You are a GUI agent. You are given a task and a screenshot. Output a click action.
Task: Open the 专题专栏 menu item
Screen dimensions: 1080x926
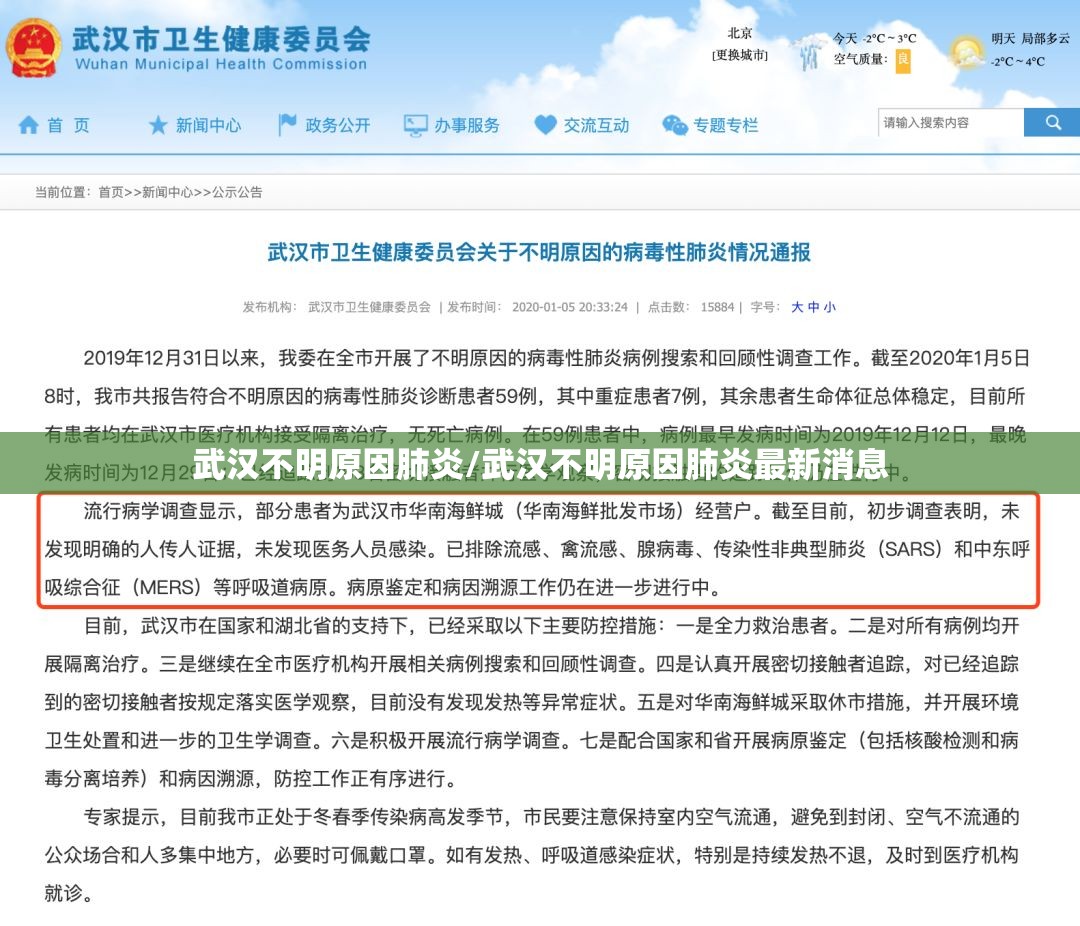click(x=725, y=125)
